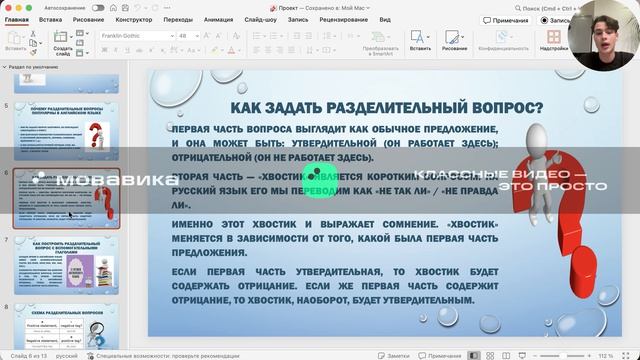Click the Reset slide icon
Image resolution: width=640 pixels, height=360 pixels.
tap(80, 43)
